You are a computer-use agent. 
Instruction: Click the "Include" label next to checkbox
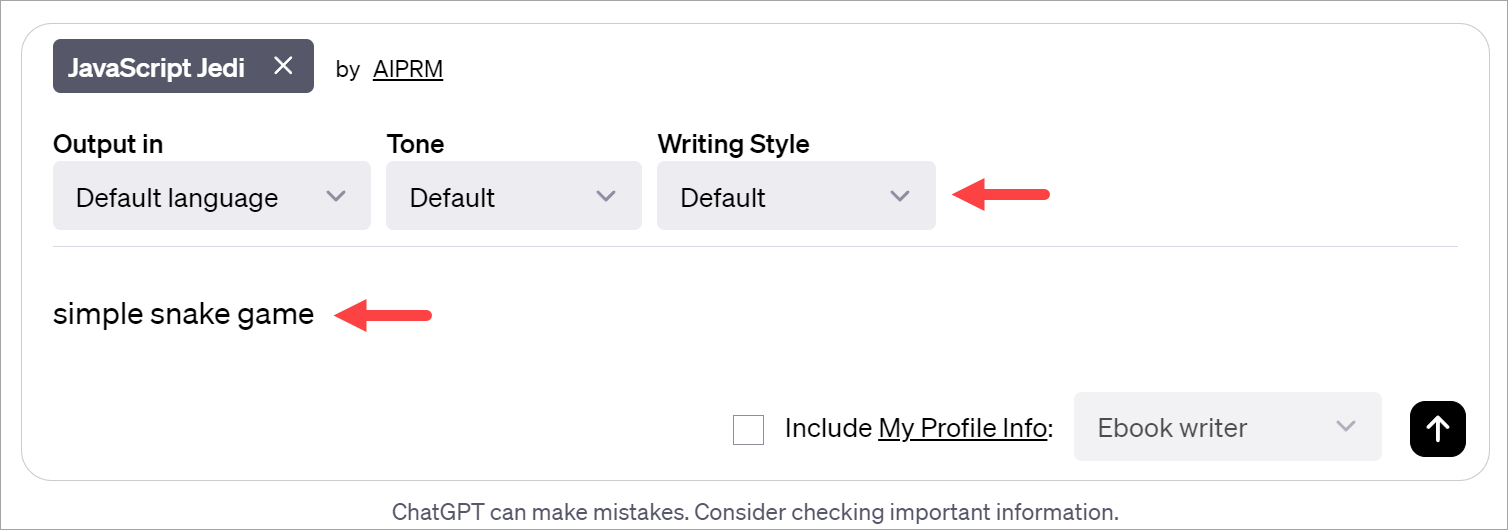coord(828,428)
